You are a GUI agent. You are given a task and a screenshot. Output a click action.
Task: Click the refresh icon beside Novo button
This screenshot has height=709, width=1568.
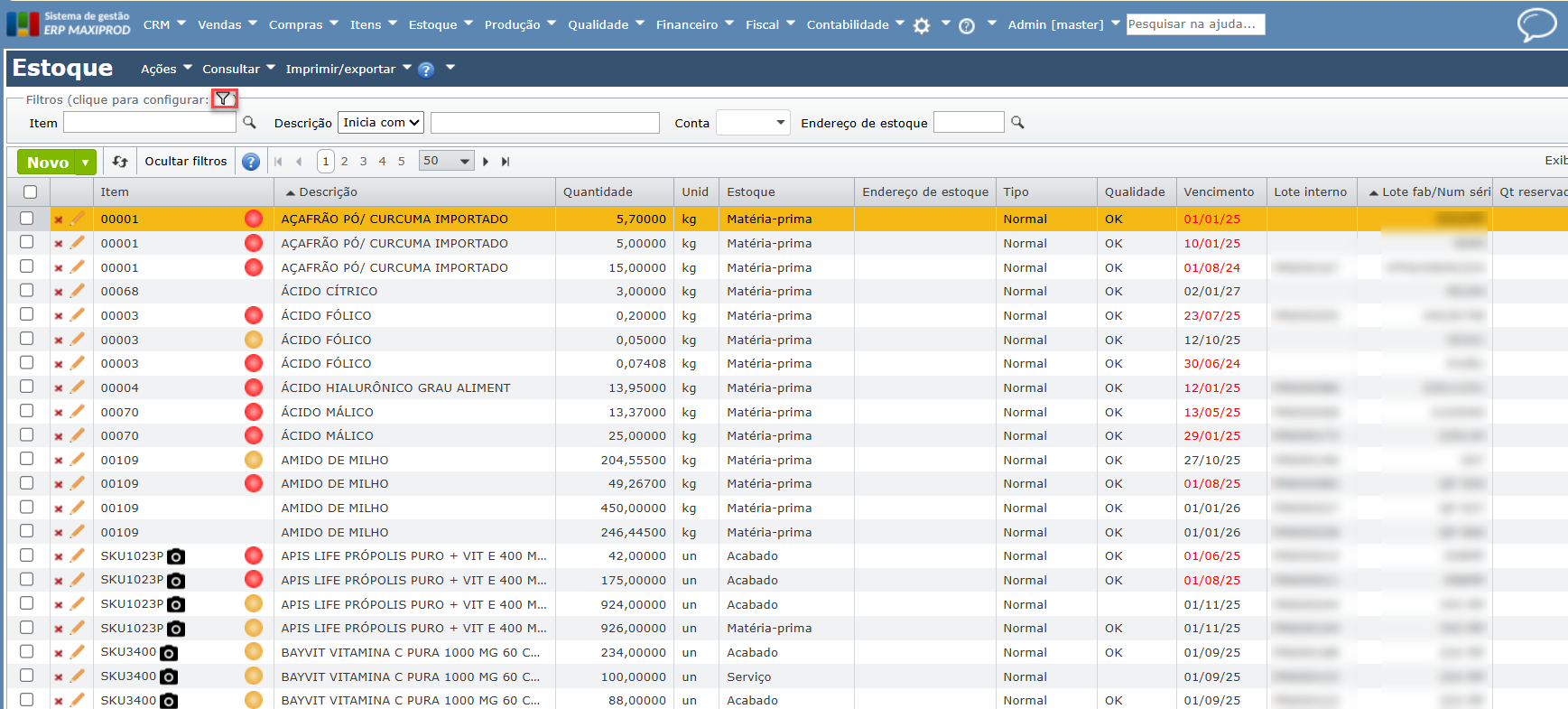[120, 162]
